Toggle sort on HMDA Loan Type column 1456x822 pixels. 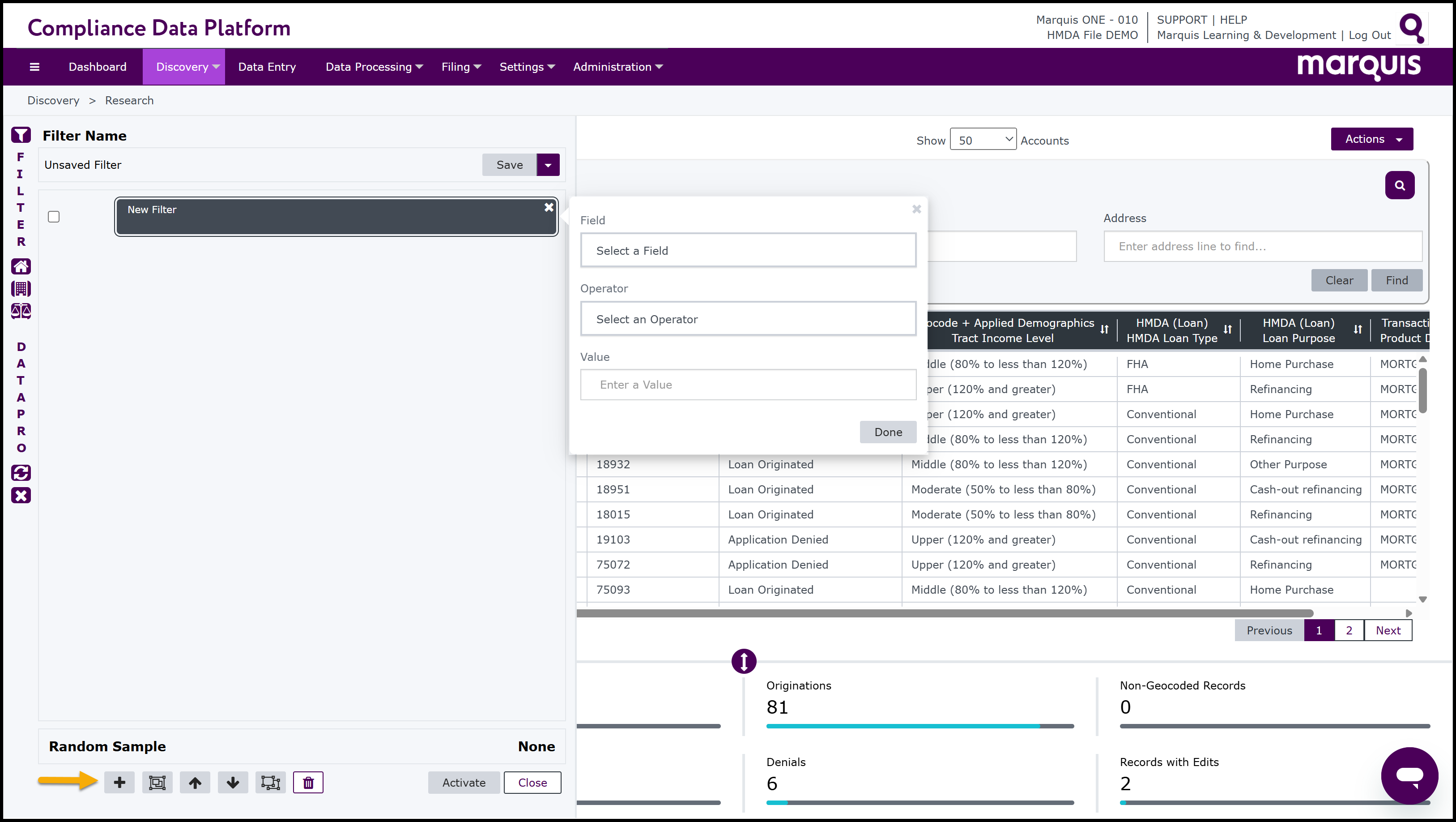tap(1227, 329)
